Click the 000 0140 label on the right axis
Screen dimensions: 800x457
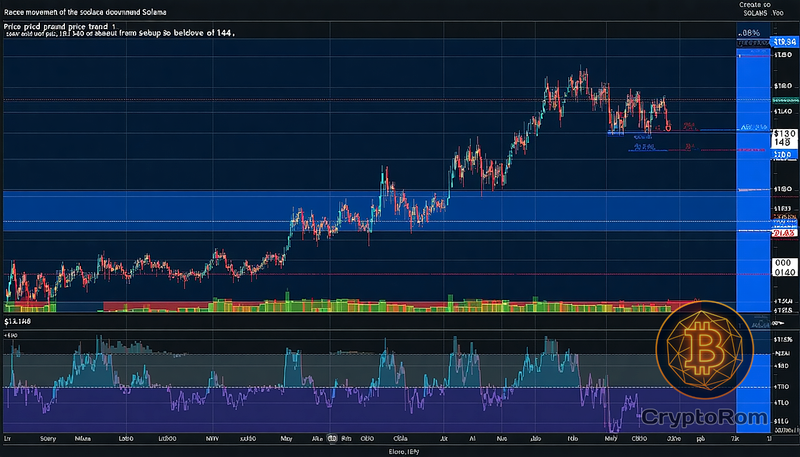(784, 267)
